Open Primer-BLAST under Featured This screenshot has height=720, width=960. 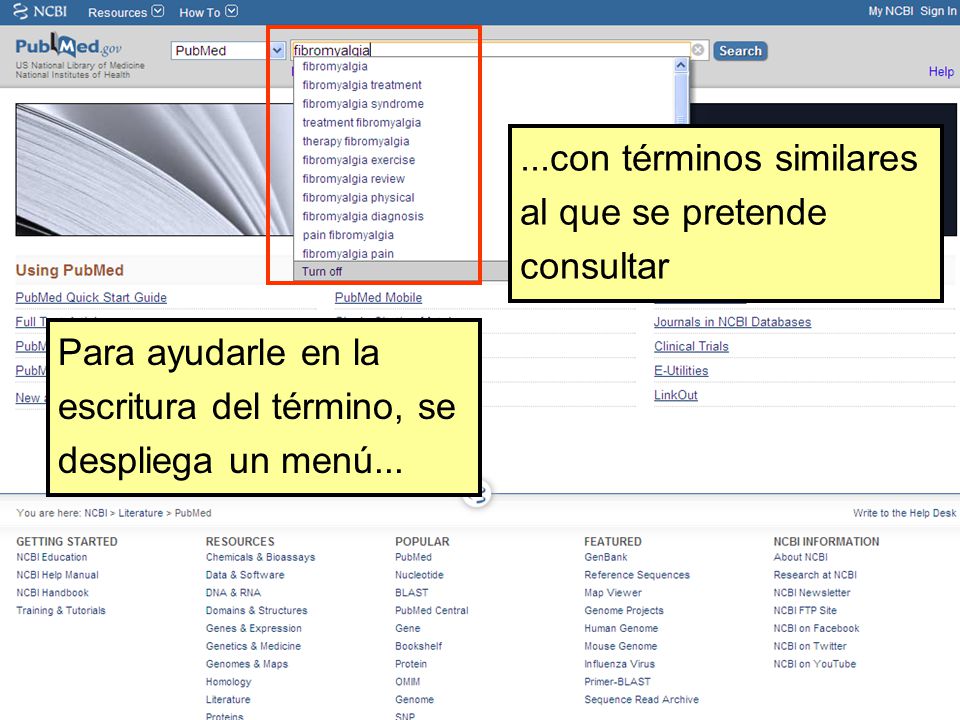(x=617, y=681)
